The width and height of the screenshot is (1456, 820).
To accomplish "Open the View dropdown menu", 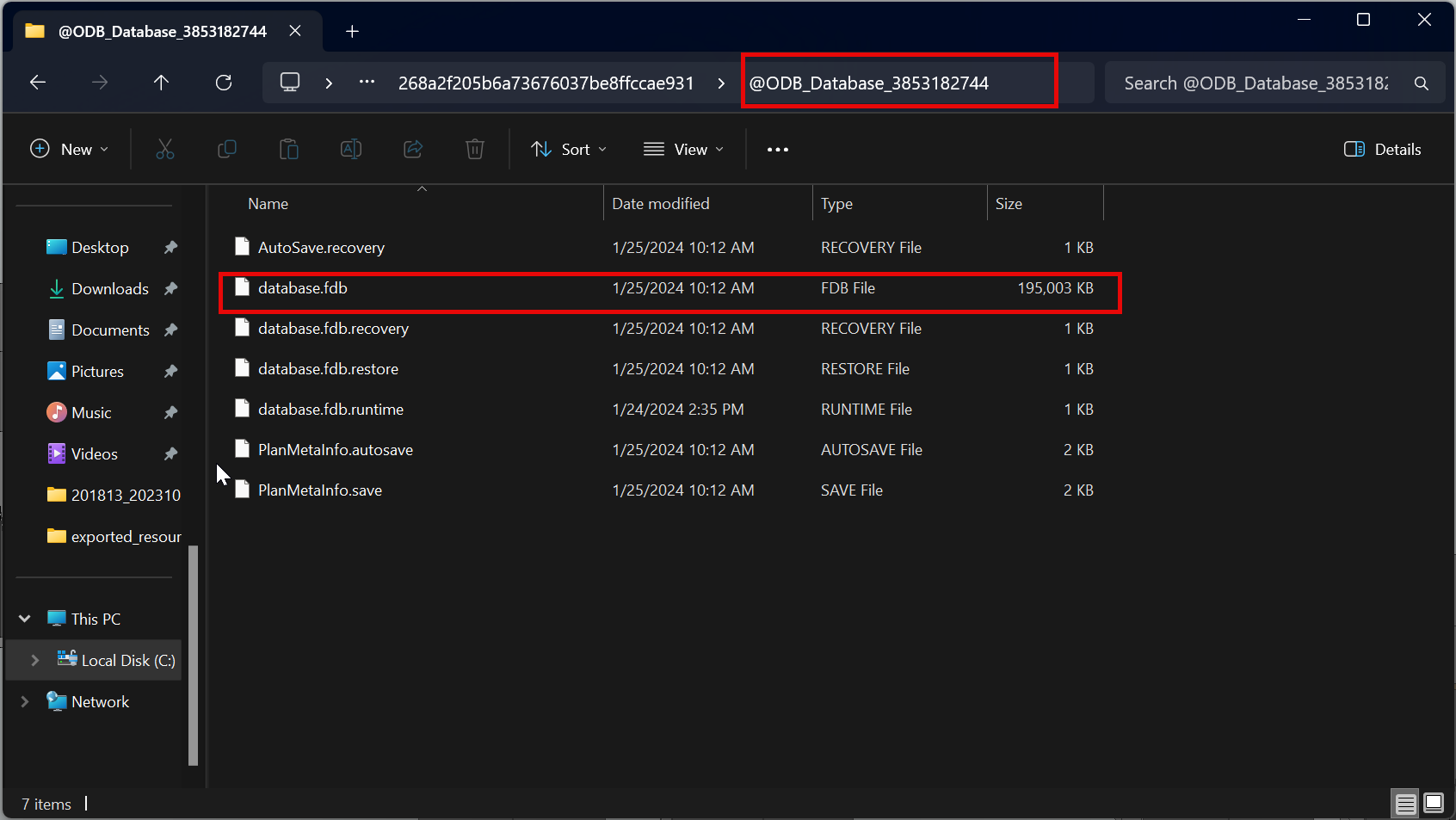I will pyautogui.click(x=683, y=150).
